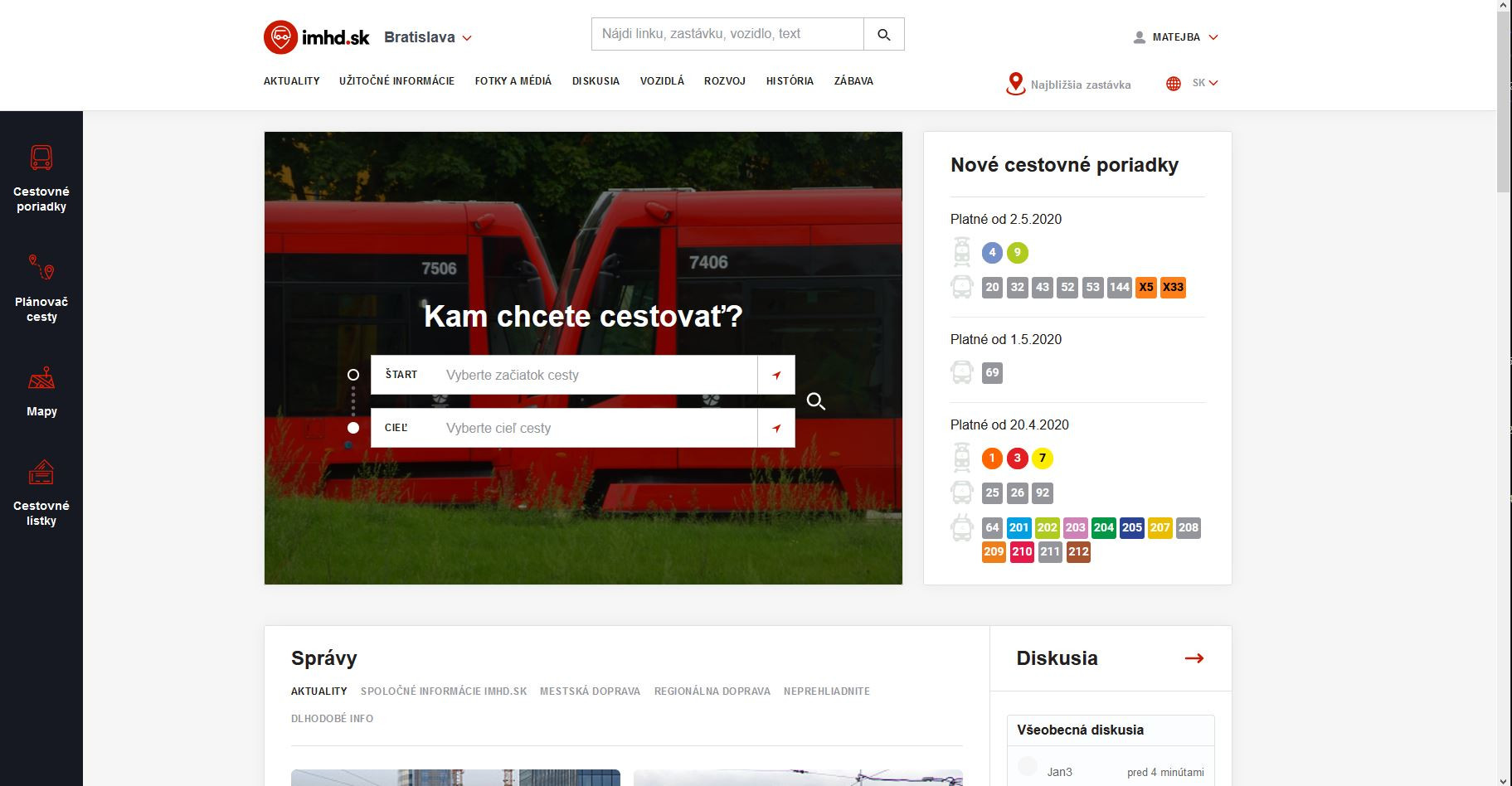
Task: Find the nearest stop via Najbližšia zastávka
Action: click(x=1068, y=85)
